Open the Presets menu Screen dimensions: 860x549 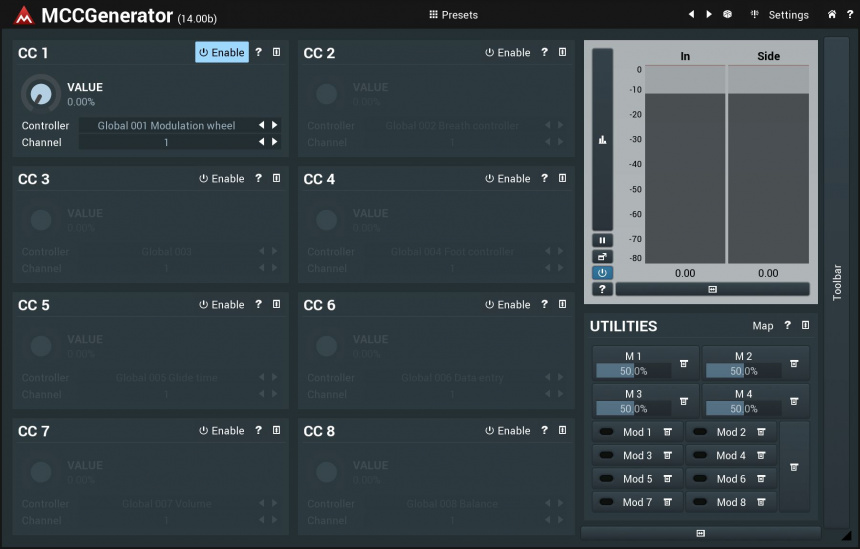coord(453,15)
